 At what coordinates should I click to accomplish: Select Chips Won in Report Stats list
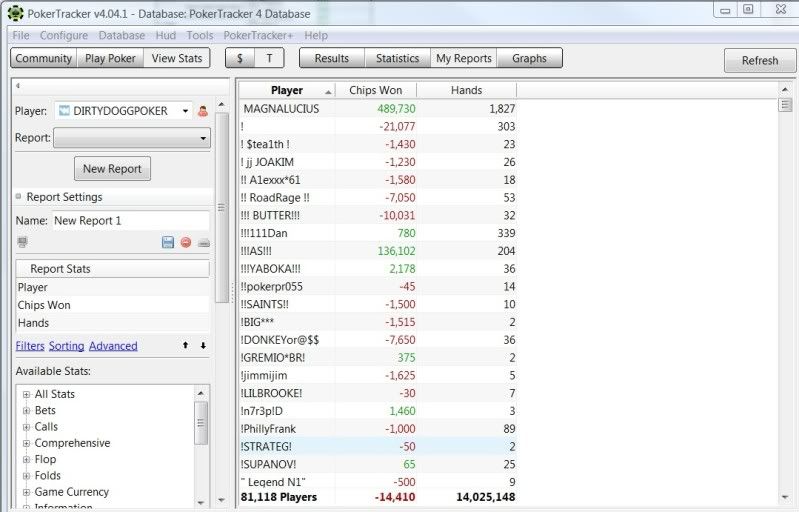[x=113, y=305]
